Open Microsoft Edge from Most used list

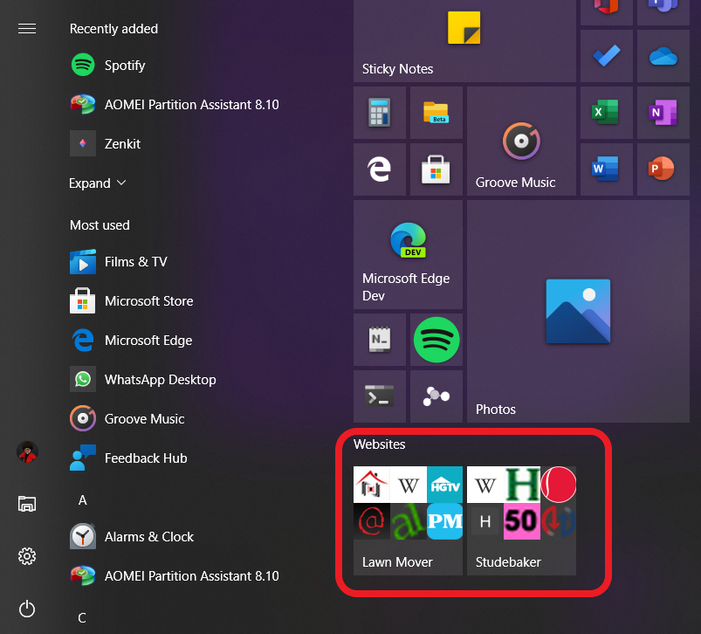click(x=131, y=340)
